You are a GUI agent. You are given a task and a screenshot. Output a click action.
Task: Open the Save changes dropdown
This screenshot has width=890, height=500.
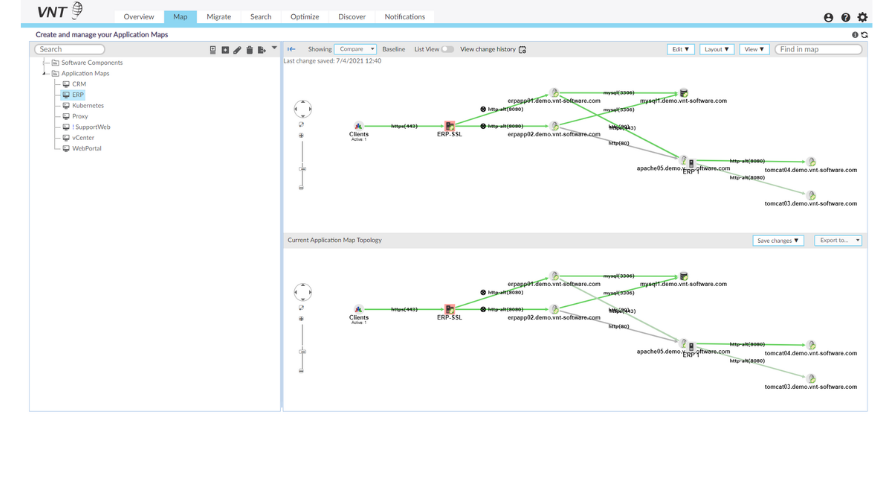[x=778, y=241]
